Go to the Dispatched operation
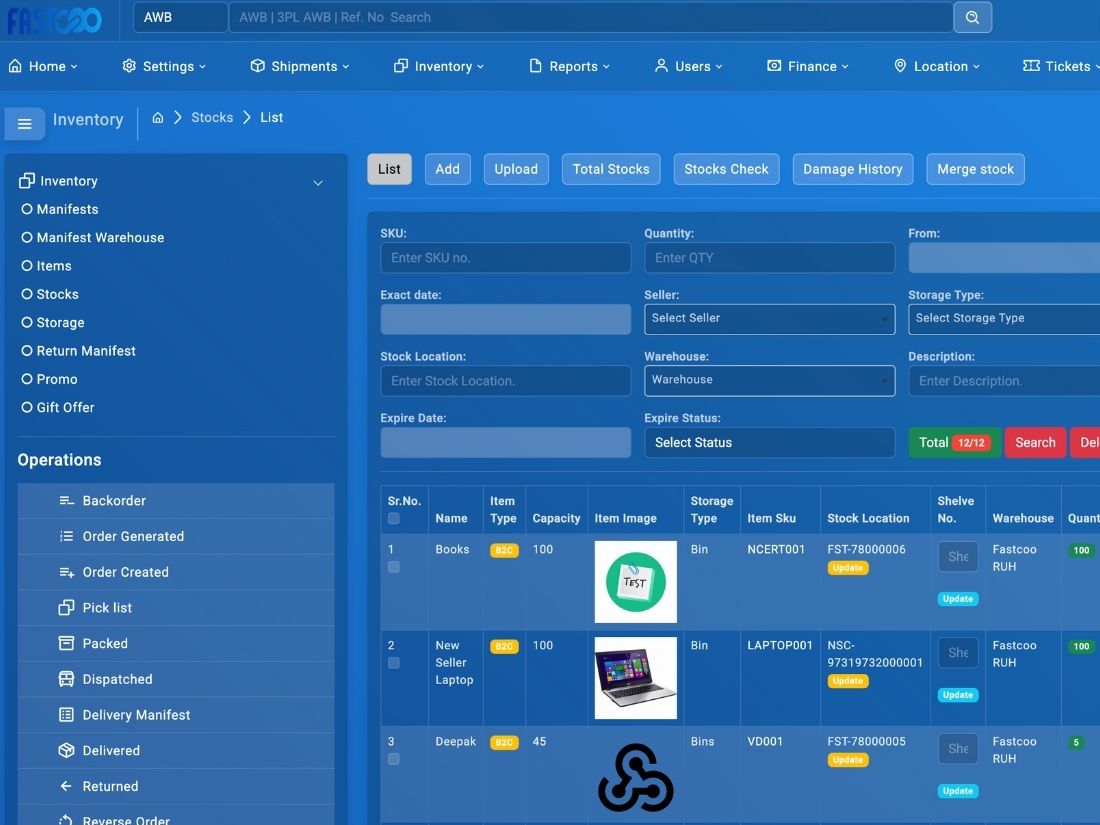Image resolution: width=1100 pixels, height=825 pixels. (117, 679)
